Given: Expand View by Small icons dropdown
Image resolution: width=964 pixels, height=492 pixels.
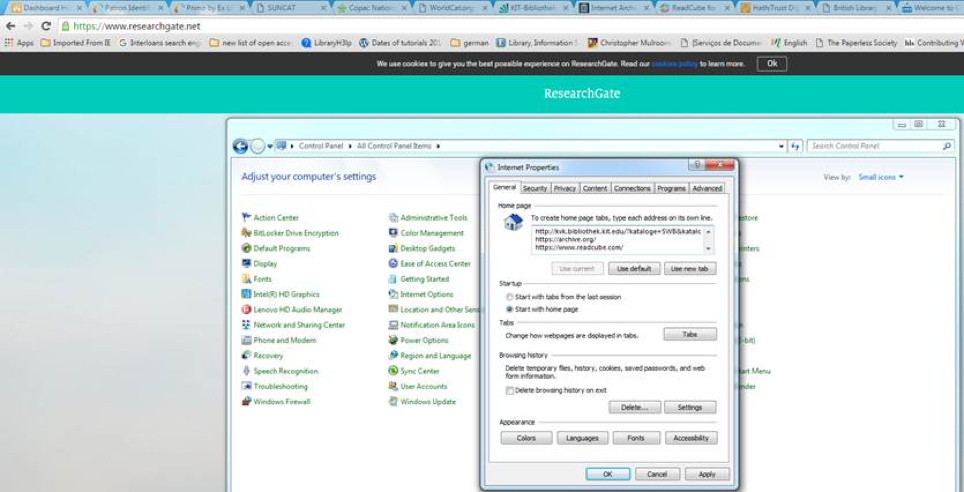Looking at the screenshot, I should coord(882,177).
